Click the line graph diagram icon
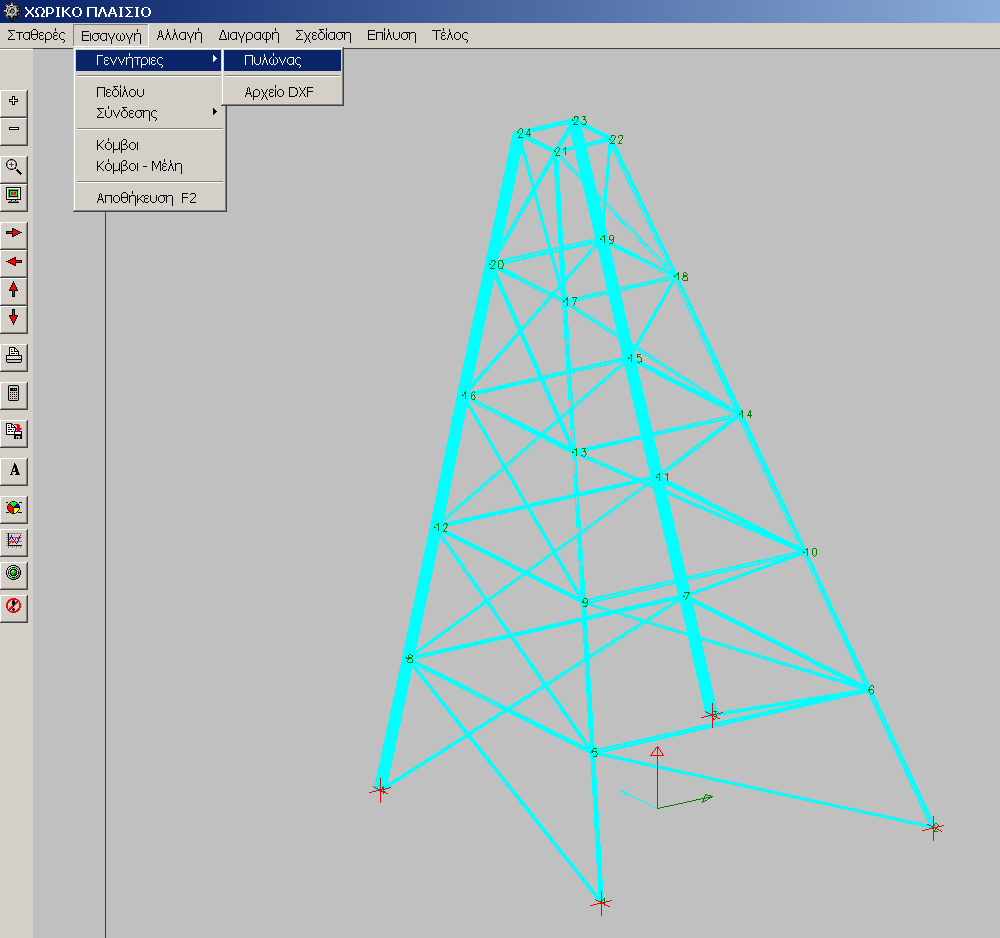The image size is (1000, 938). pos(13,541)
